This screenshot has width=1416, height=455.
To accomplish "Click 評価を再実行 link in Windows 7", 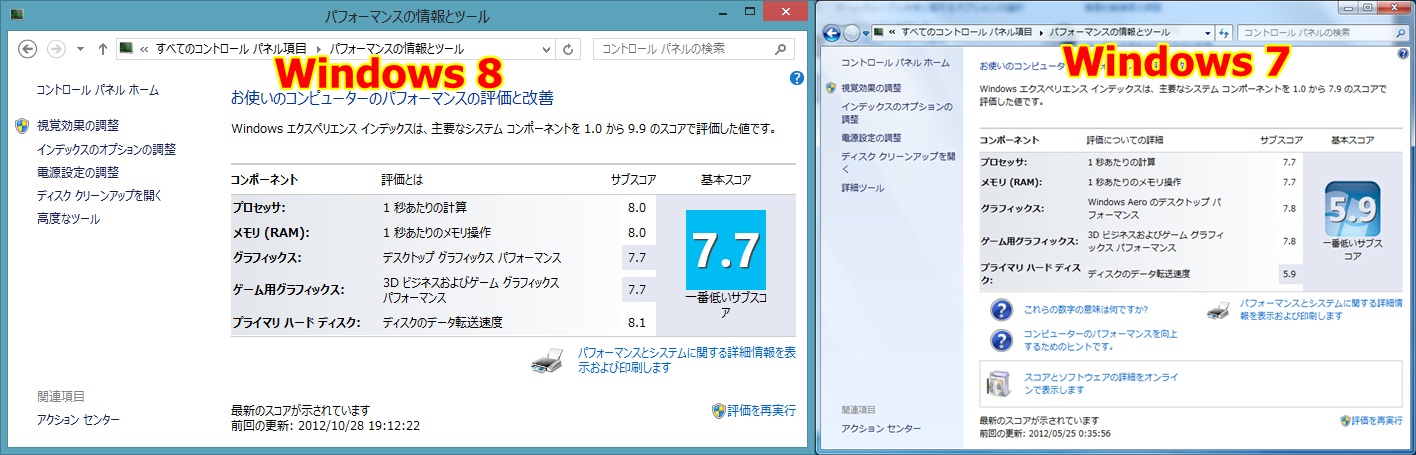I will click(x=1378, y=421).
